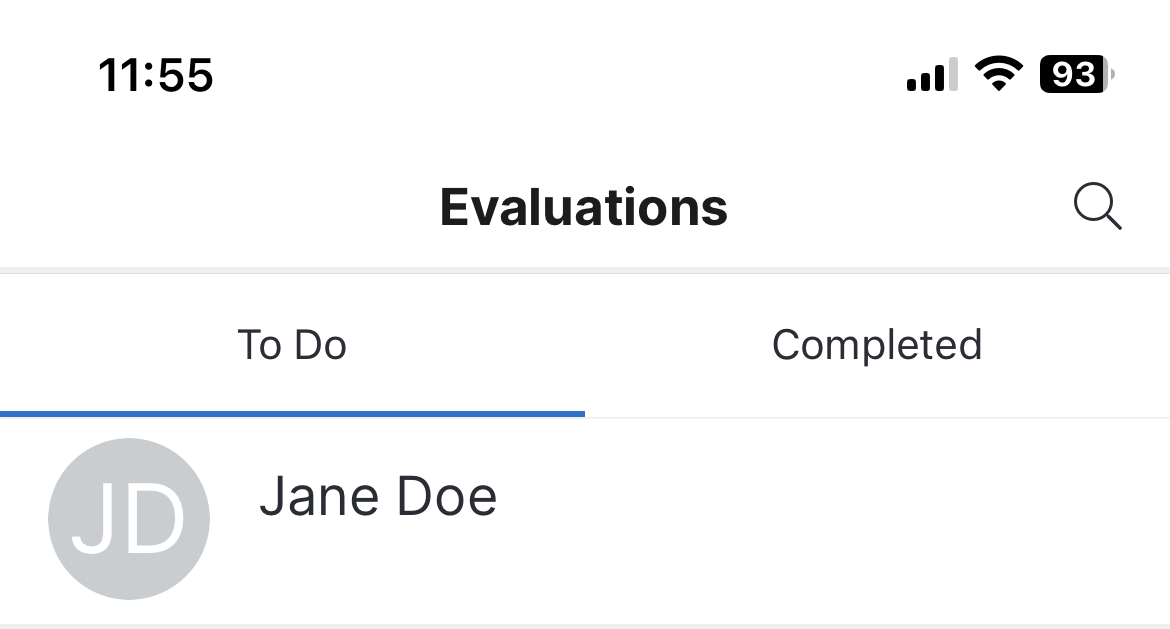Show pending To Do evaluations
Screen dimensions: 1170x629
[x=292, y=345]
